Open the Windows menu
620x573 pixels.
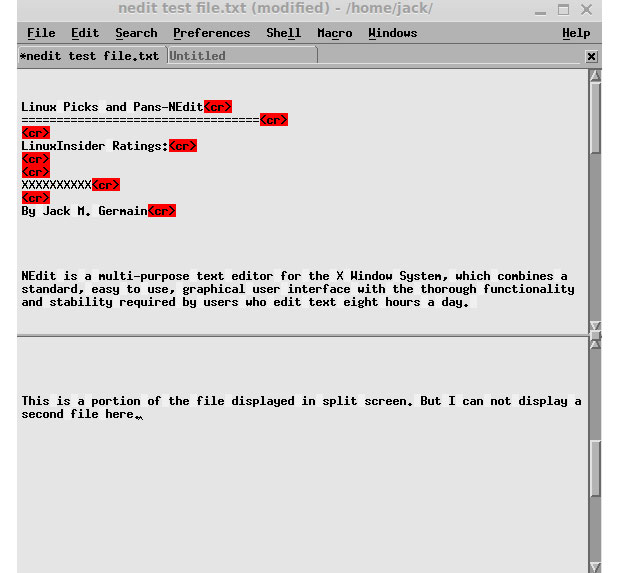(393, 33)
